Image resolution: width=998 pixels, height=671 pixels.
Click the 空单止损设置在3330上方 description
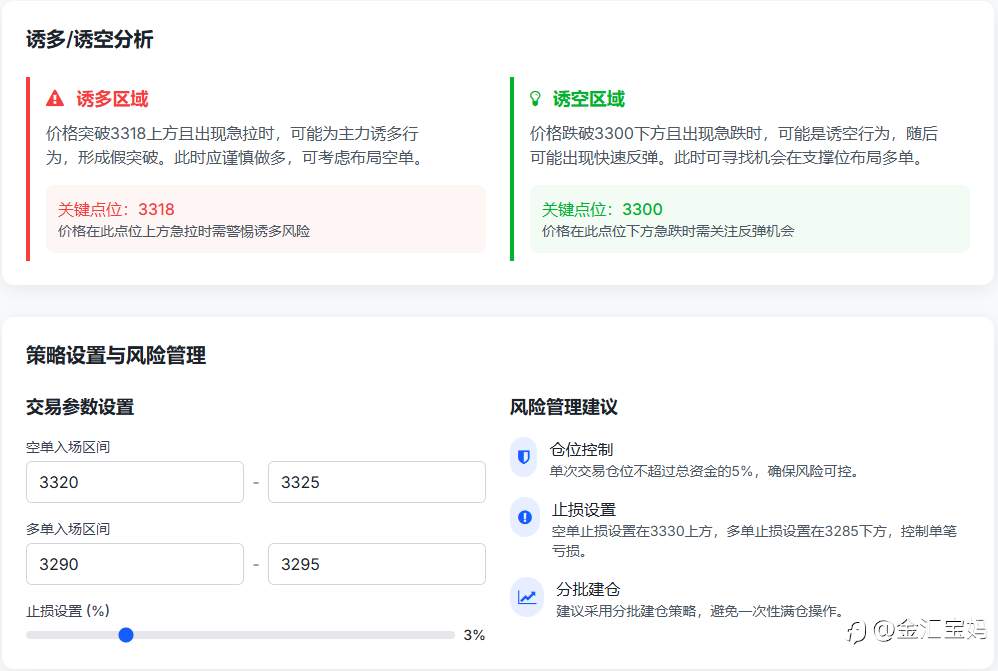click(x=754, y=540)
